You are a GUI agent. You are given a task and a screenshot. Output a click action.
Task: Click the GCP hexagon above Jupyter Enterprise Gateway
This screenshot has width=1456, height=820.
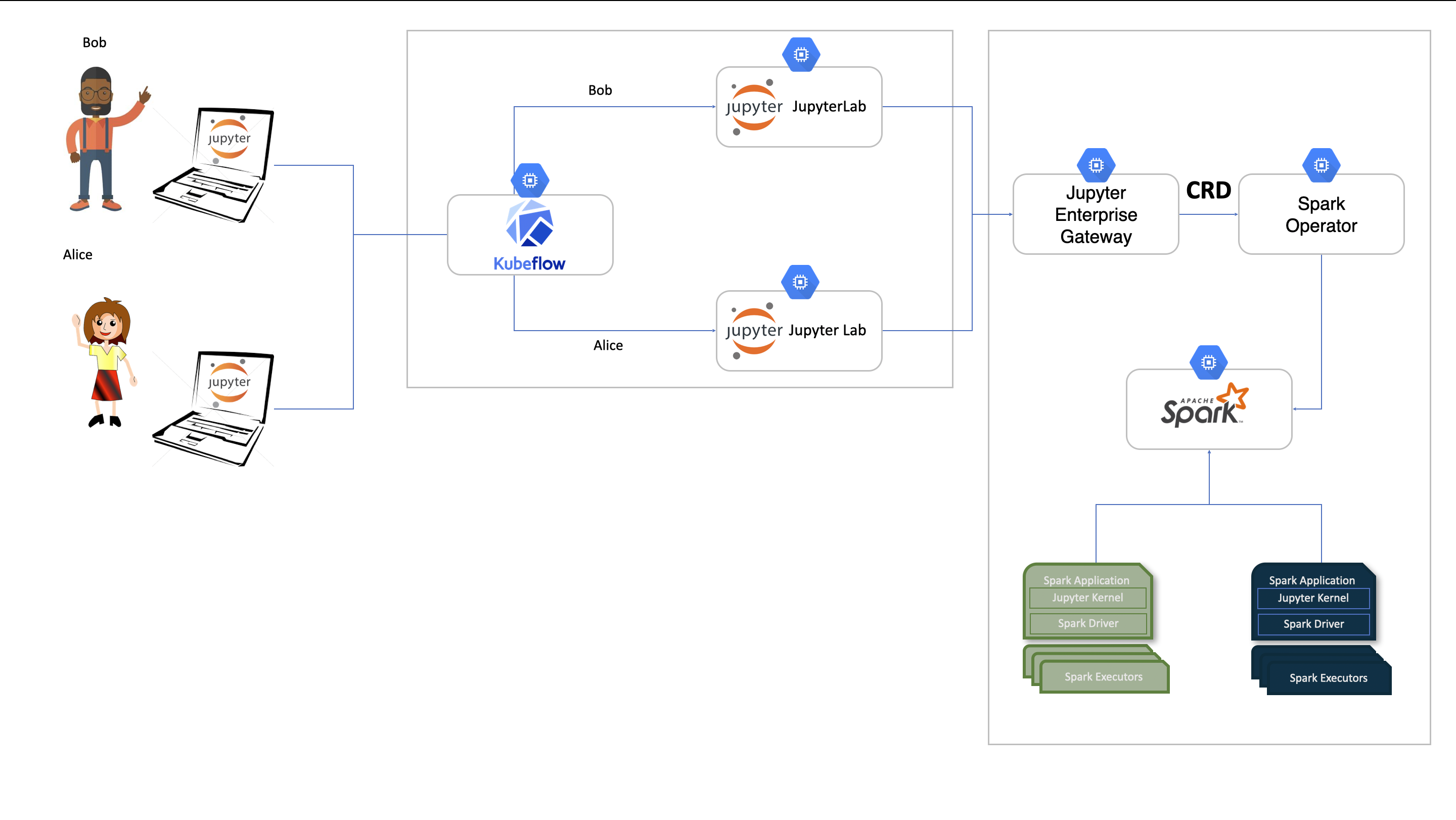click(x=1096, y=164)
